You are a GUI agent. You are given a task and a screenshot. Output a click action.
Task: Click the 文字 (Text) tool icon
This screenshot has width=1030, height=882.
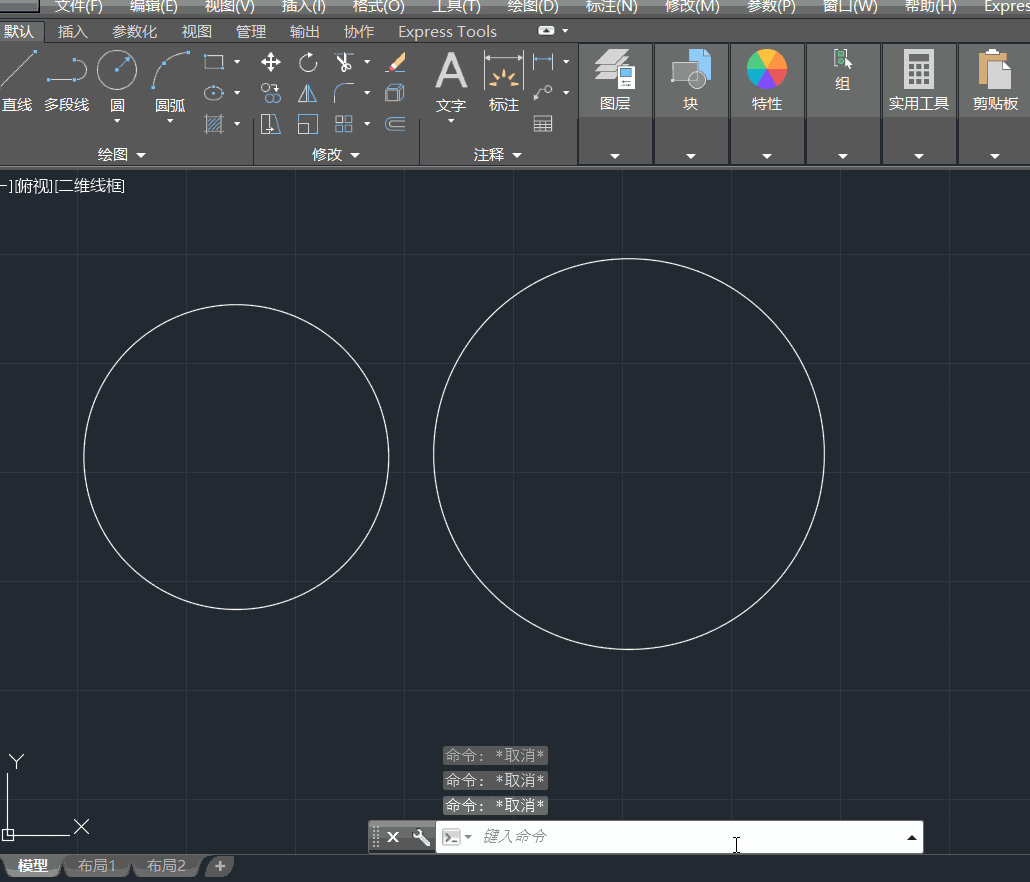pos(451,70)
